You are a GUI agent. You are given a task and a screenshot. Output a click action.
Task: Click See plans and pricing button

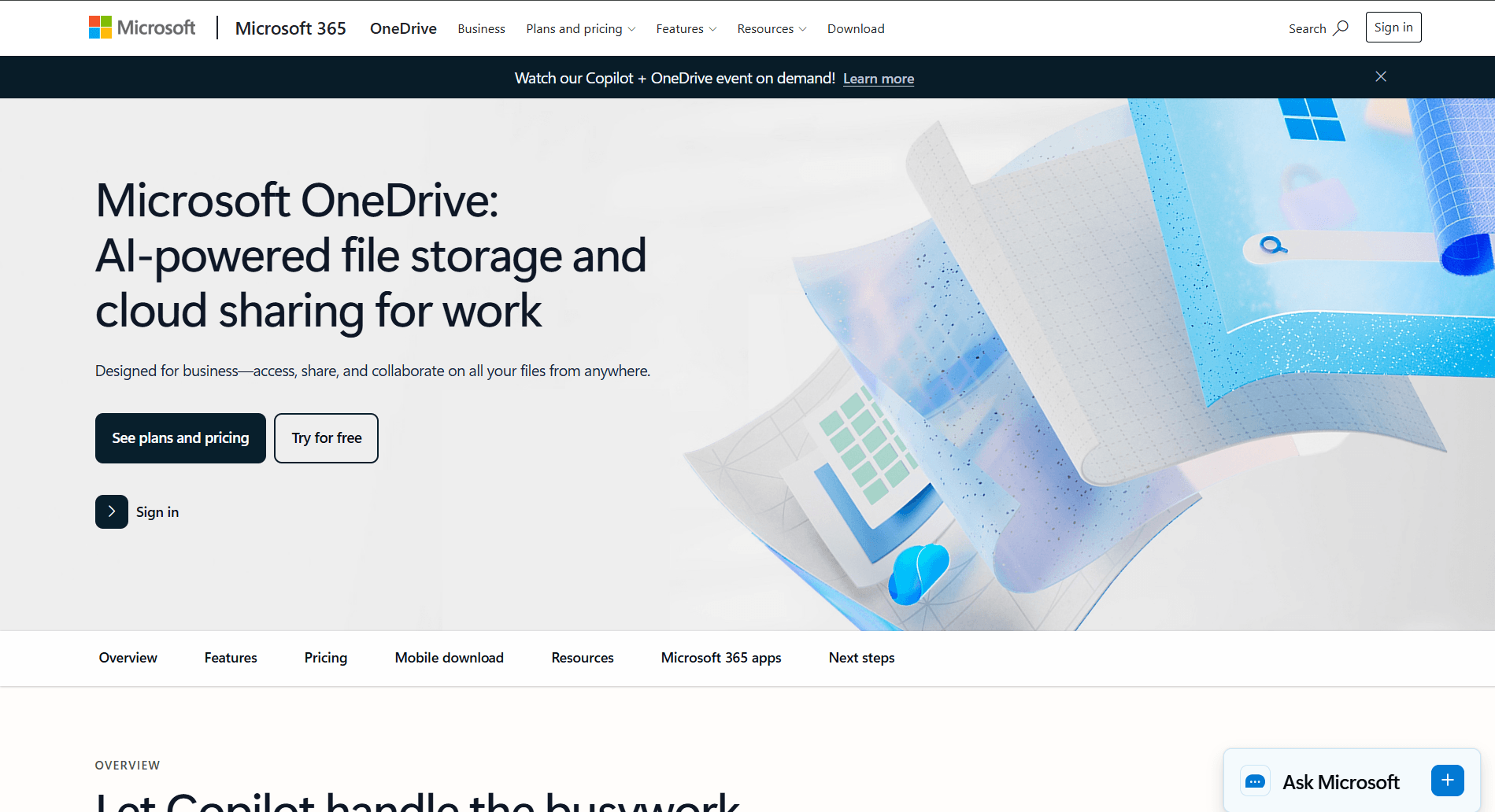180,438
